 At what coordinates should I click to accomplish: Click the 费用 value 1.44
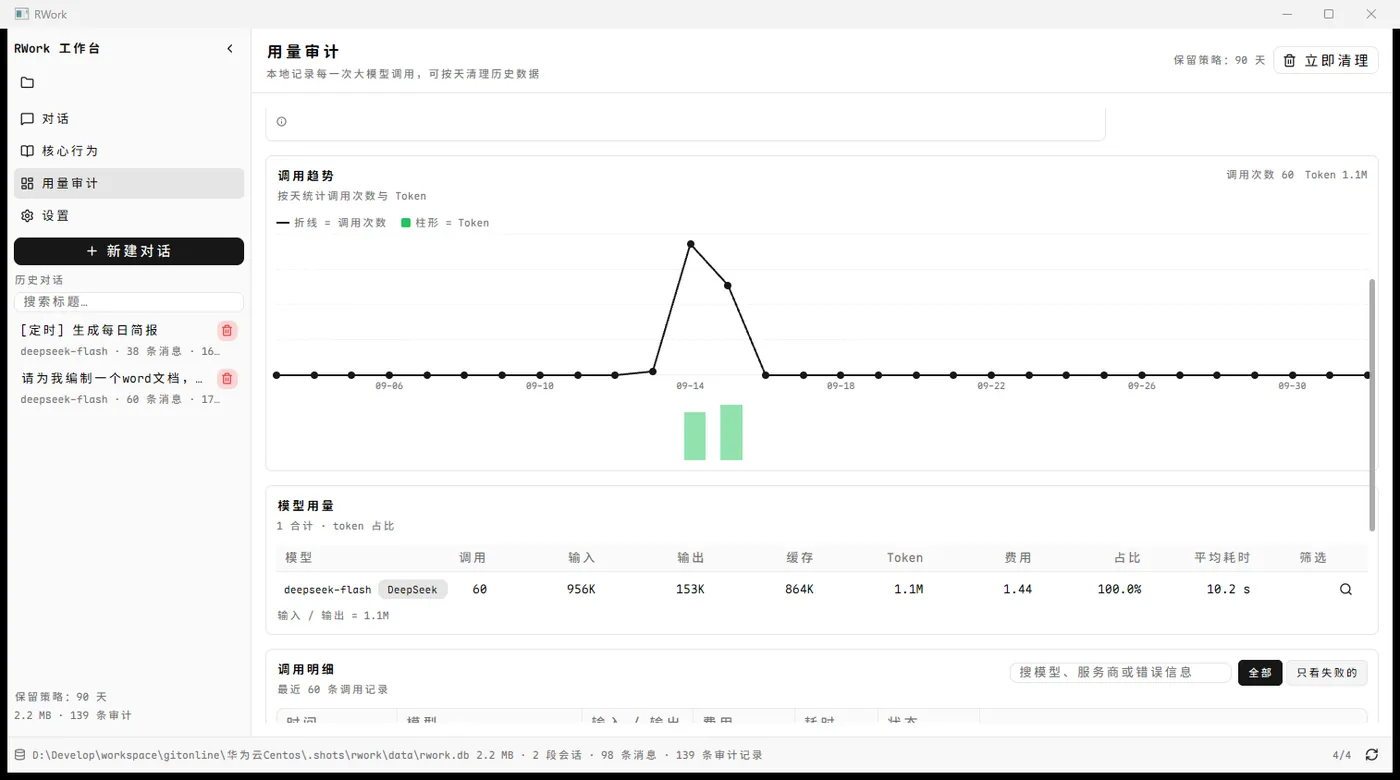pos(1017,590)
